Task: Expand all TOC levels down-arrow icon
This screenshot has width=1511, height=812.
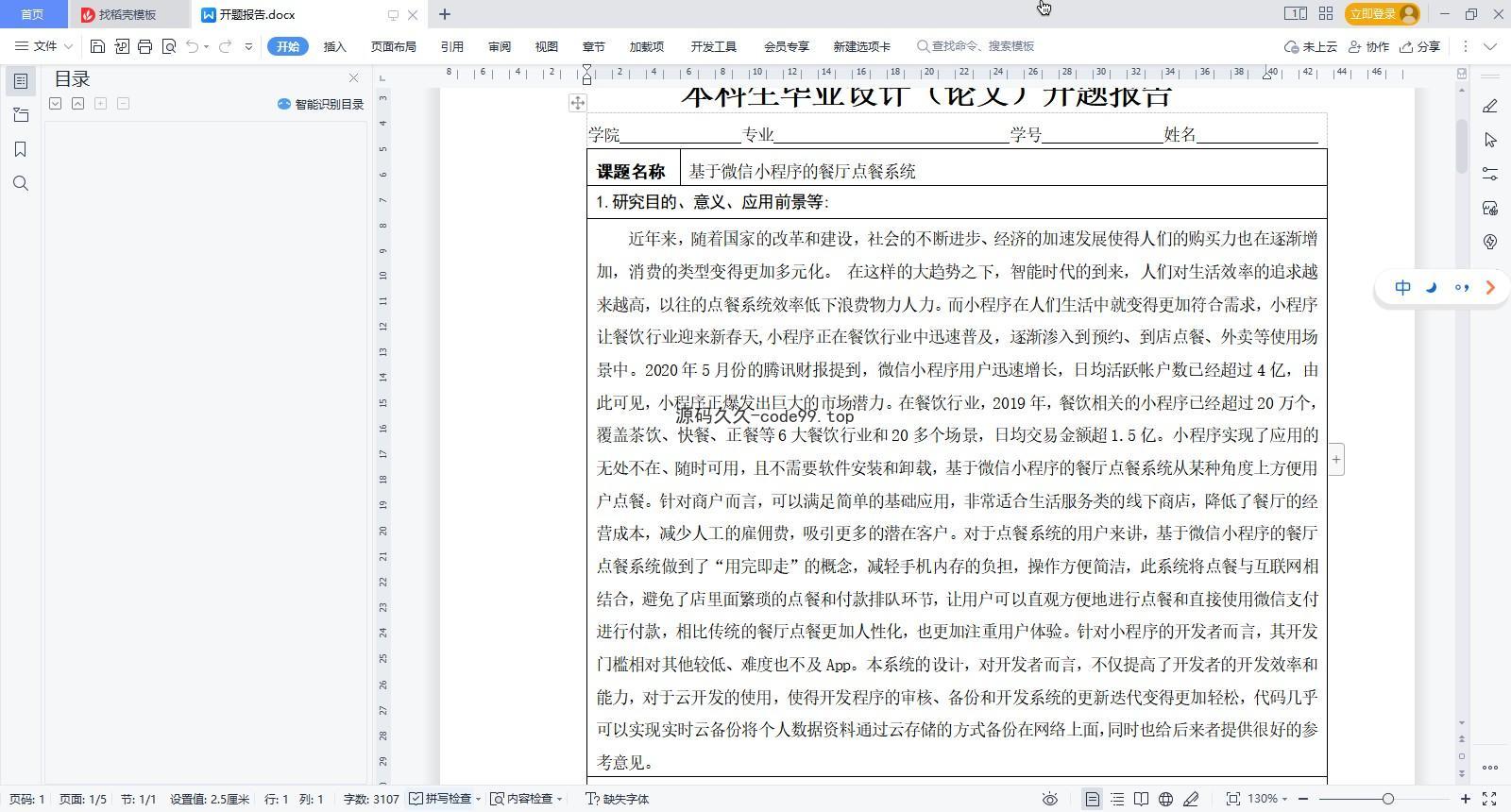Action: point(56,104)
